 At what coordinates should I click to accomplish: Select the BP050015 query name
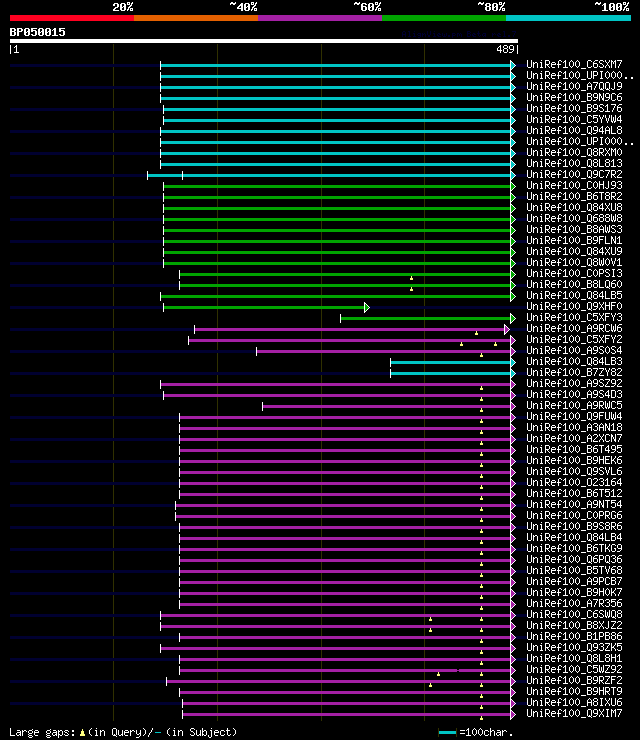click(x=37, y=32)
